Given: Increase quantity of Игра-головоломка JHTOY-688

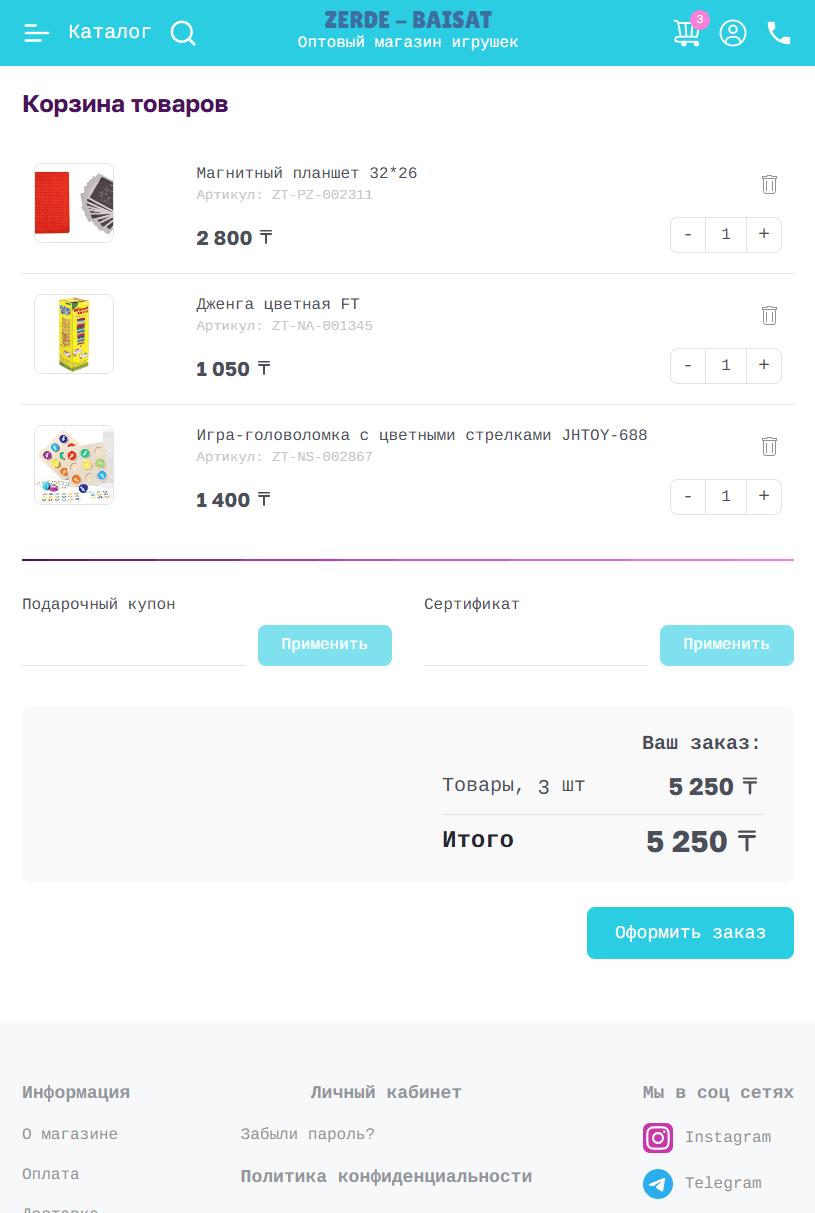Looking at the screenshot, I should (764, 496).
